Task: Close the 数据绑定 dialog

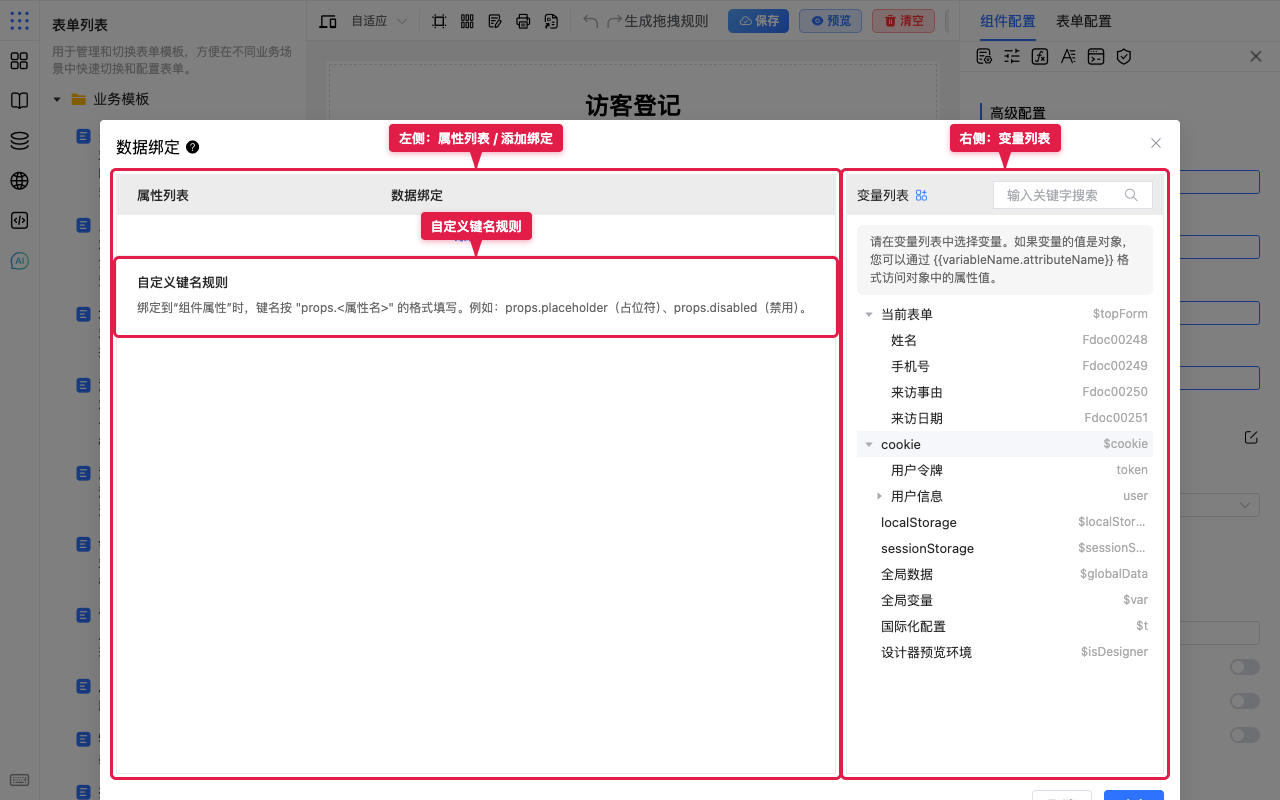Action: pos(1156,143)
